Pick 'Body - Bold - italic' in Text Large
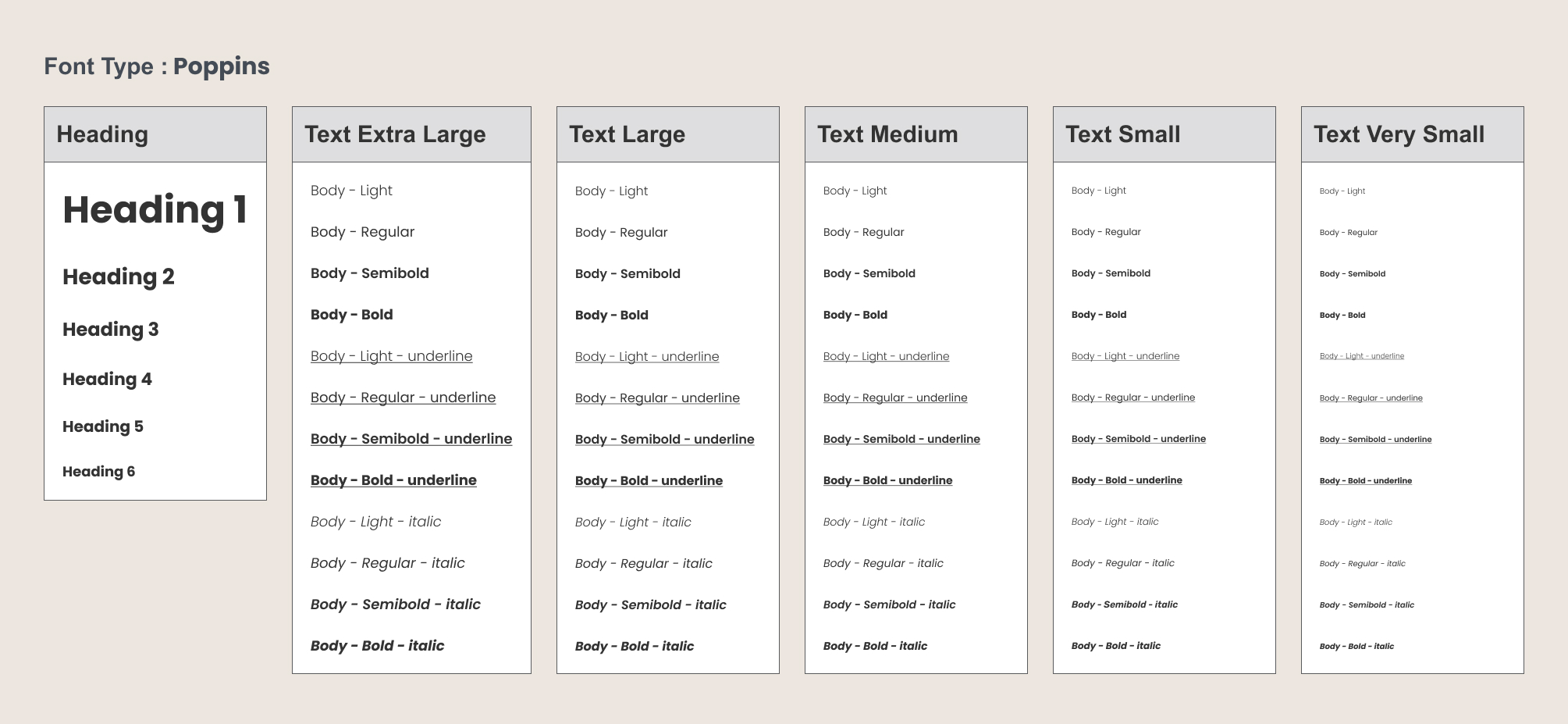The width and height of the screenshot is (1568, 724). coord(635,647)
